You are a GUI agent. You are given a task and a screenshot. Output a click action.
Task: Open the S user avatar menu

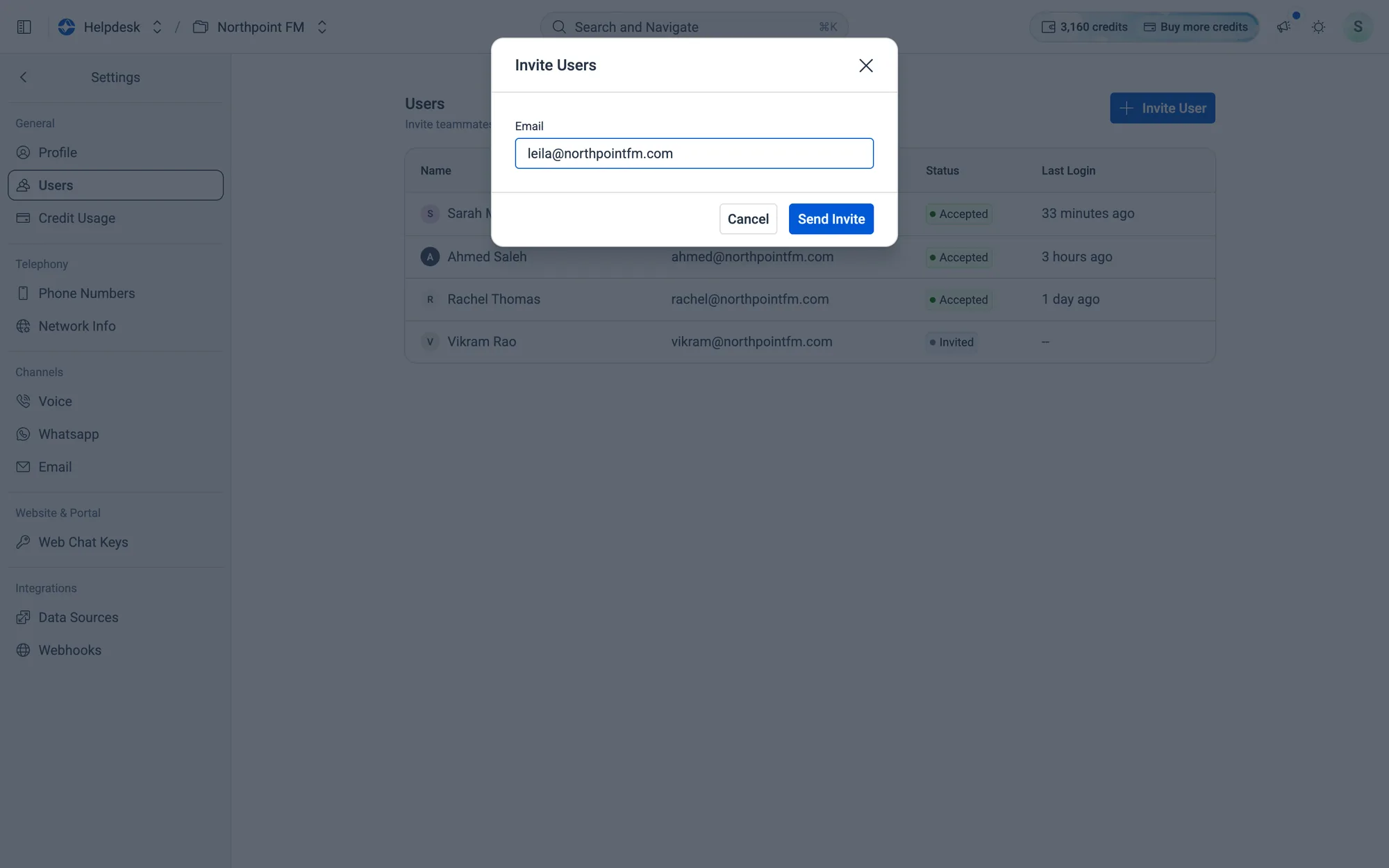click(1358, 27)
